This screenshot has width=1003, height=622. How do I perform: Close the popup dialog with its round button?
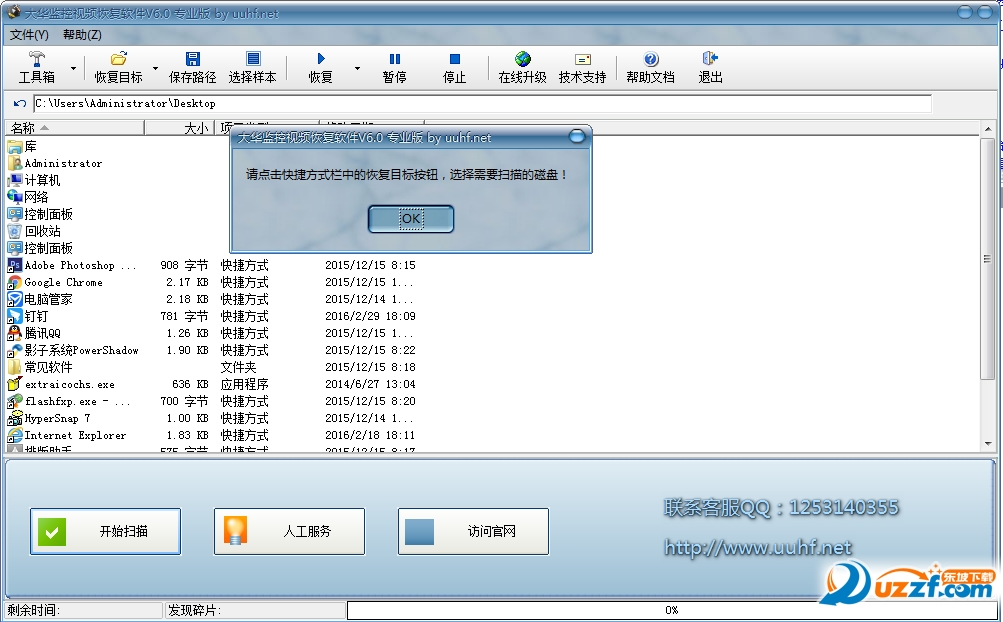577,136
